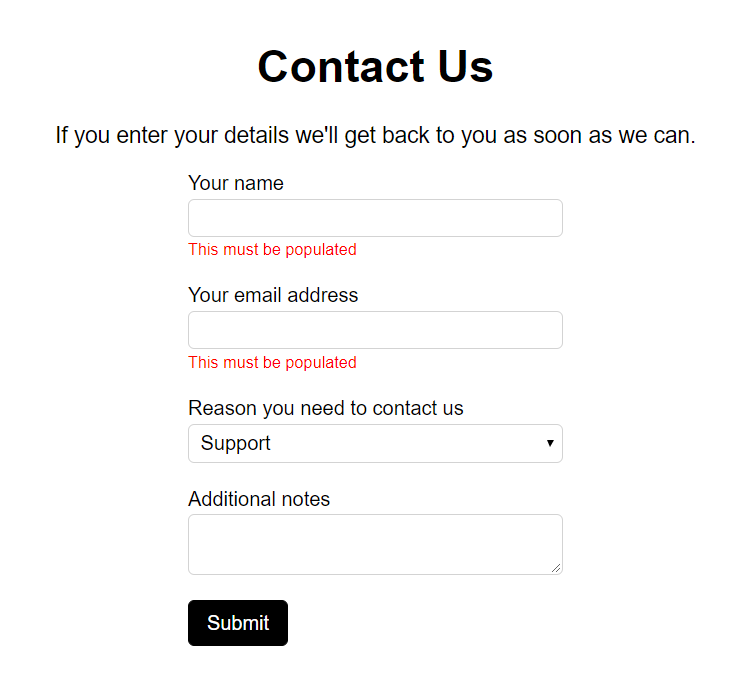Click the dropdown arrow beside Support
753x681 pixels.
tap(550, 443)
